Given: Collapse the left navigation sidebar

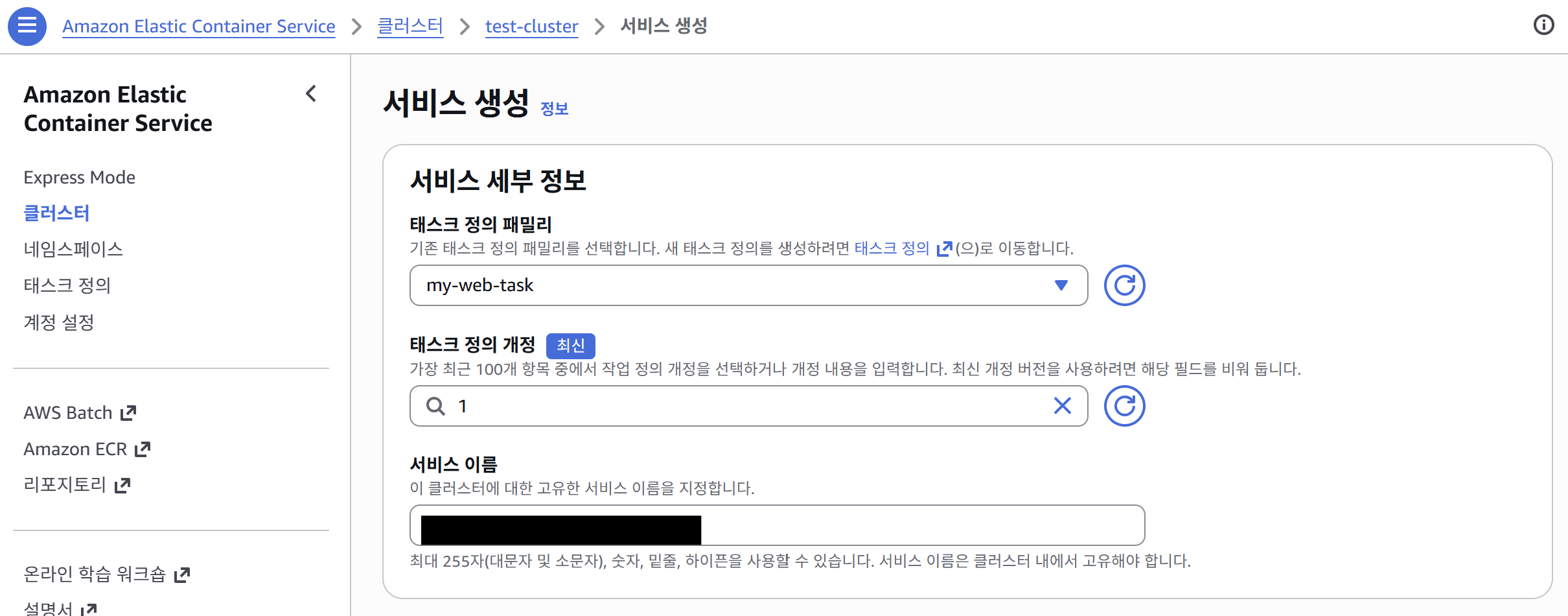Looking at the screenshot, I should pos(311,94).
